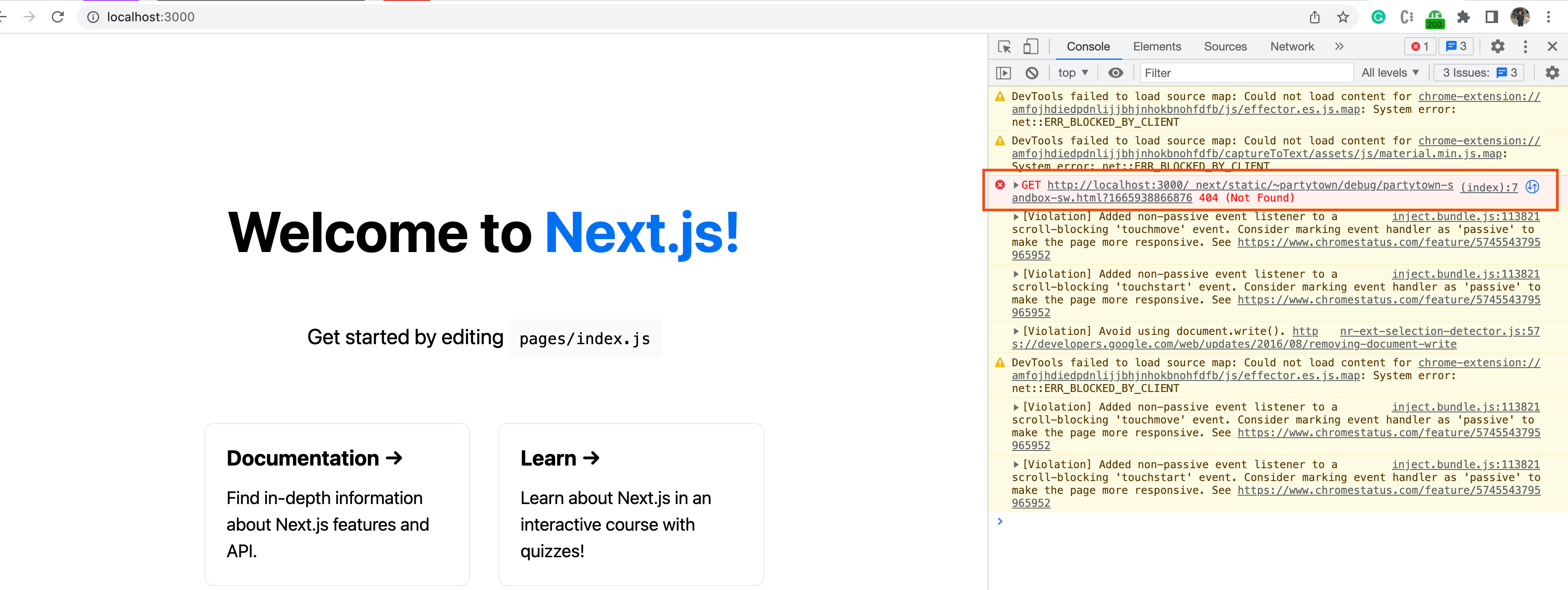Show console sidebar

point(1003,73)
